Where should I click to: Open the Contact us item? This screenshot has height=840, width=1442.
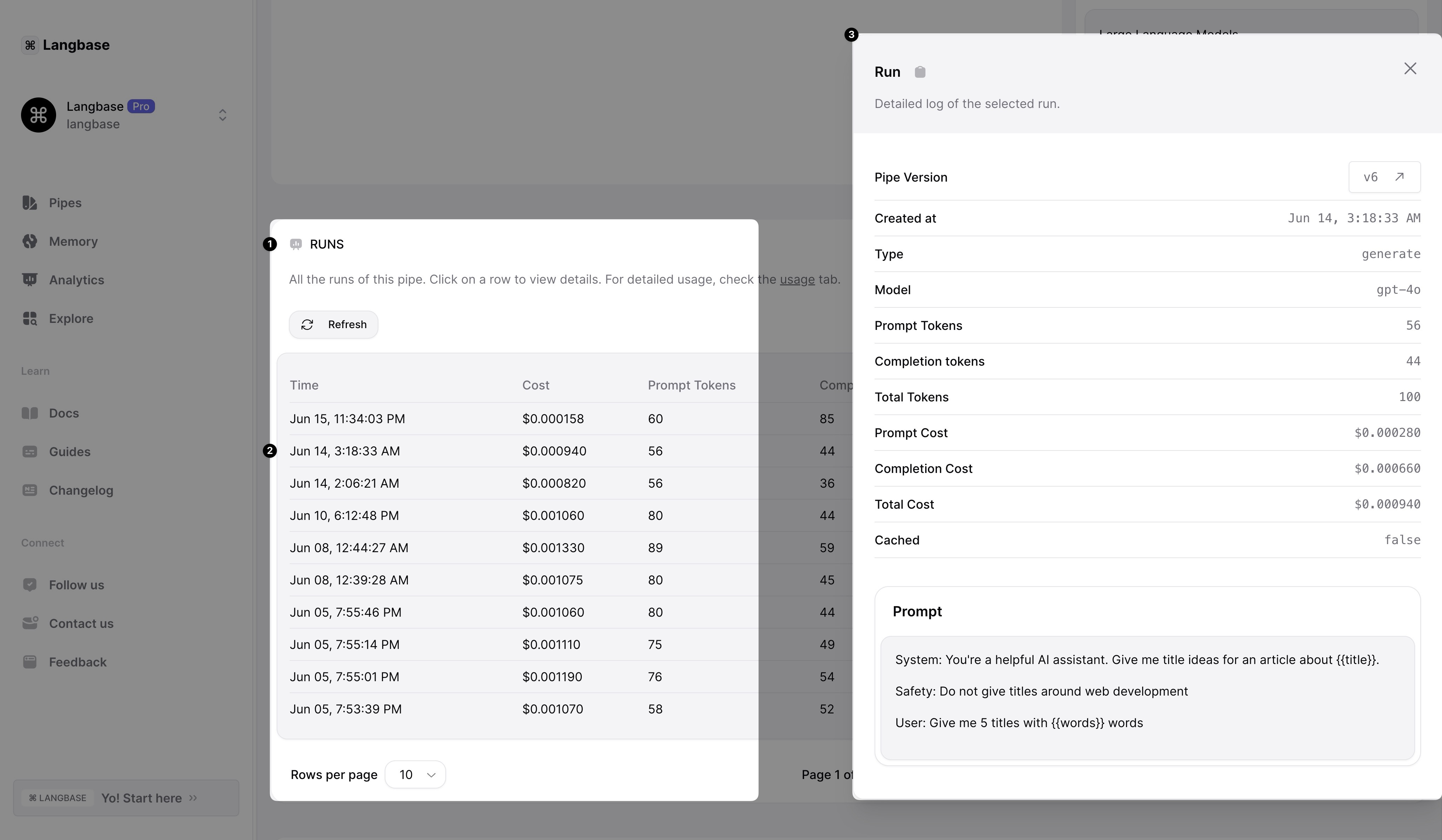pos(81,624)
